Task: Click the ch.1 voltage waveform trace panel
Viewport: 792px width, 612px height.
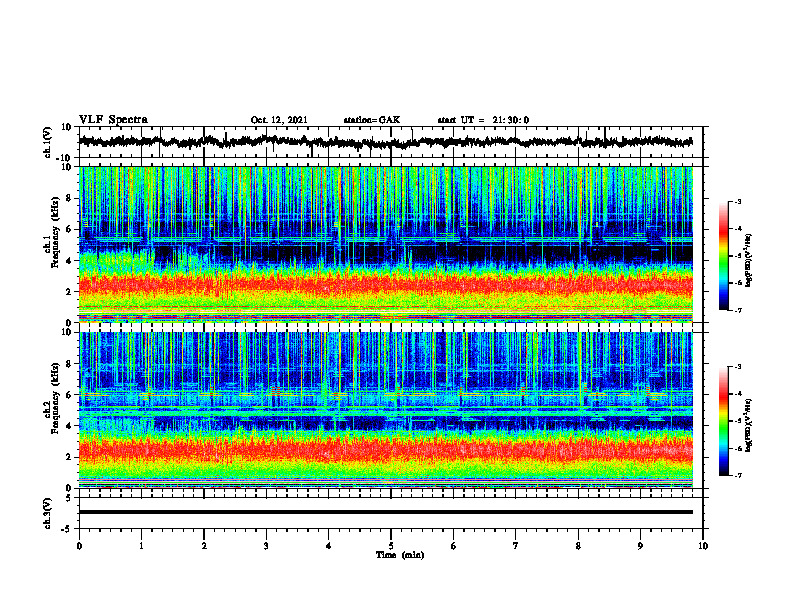Action: [391, 142]
